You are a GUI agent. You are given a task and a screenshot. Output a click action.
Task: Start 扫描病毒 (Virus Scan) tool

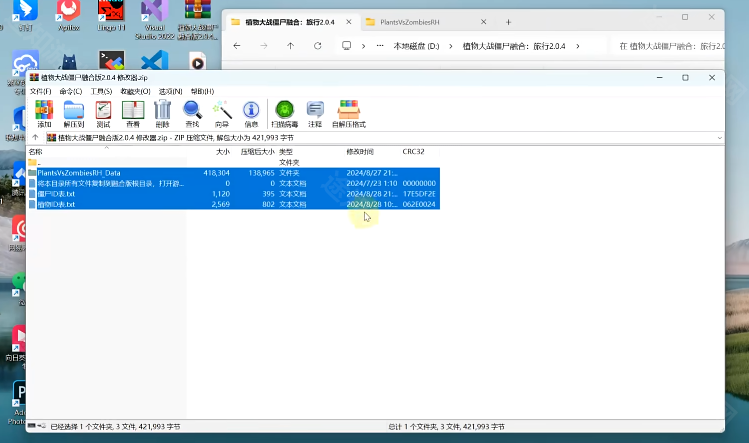click(x=283, y=114)
